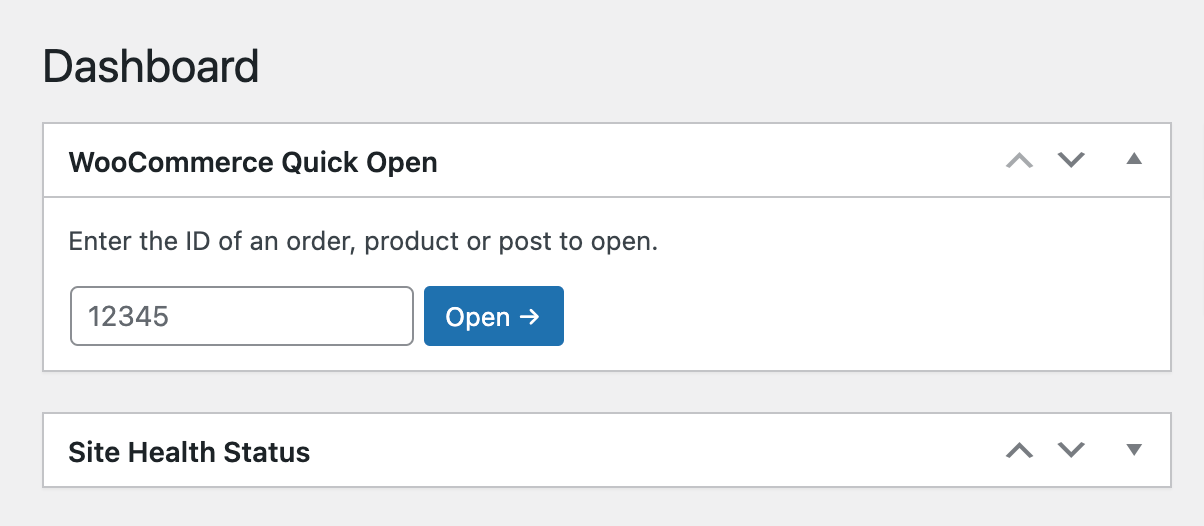The image size is (1204, 526).
Task: Click the Dashboard page heading
Action: click(152, 67)
